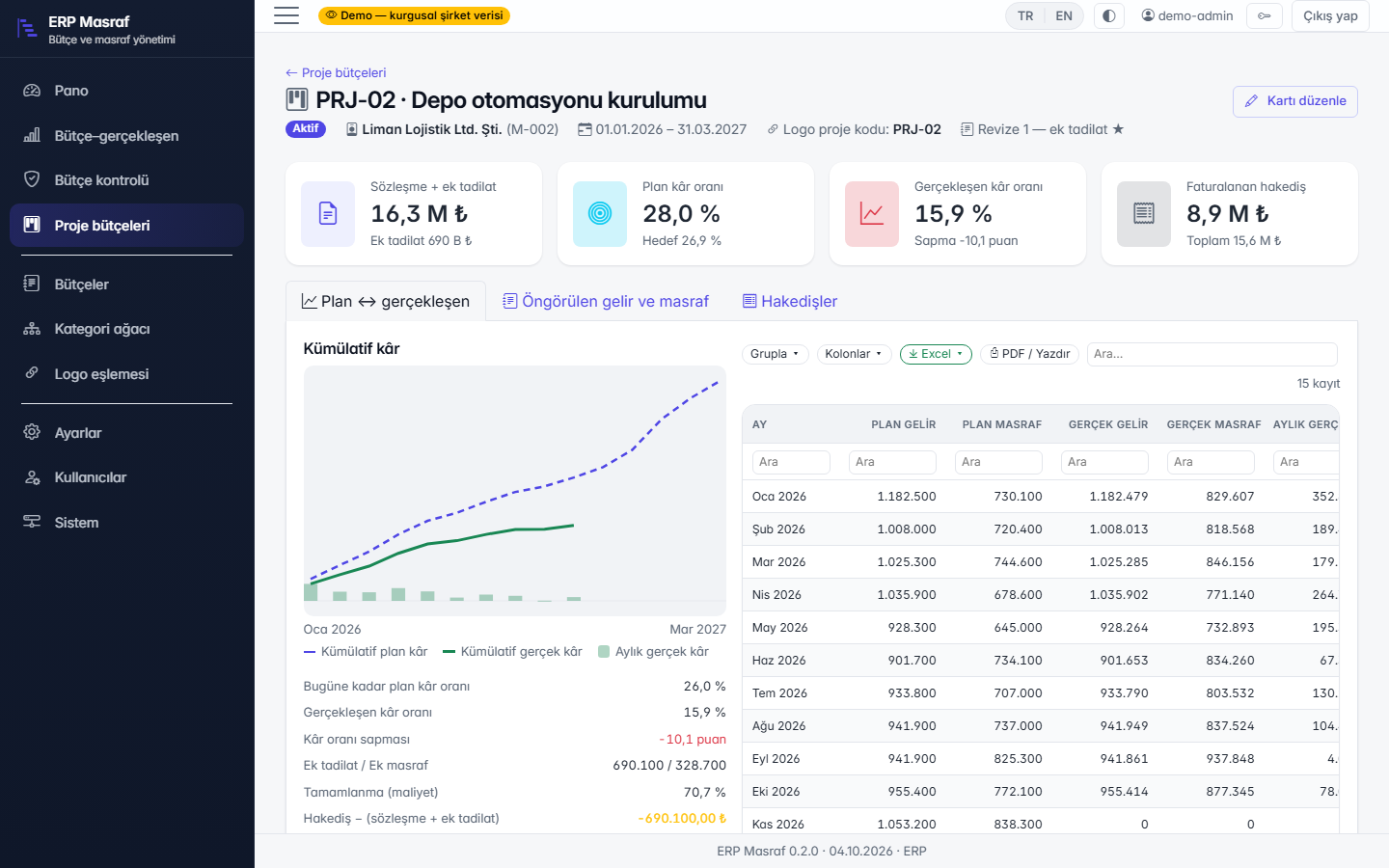Screen dimensions: 1389x868
Task: Switch to Öngörülen gelir ve masraf tab
Action: [606, 302]
